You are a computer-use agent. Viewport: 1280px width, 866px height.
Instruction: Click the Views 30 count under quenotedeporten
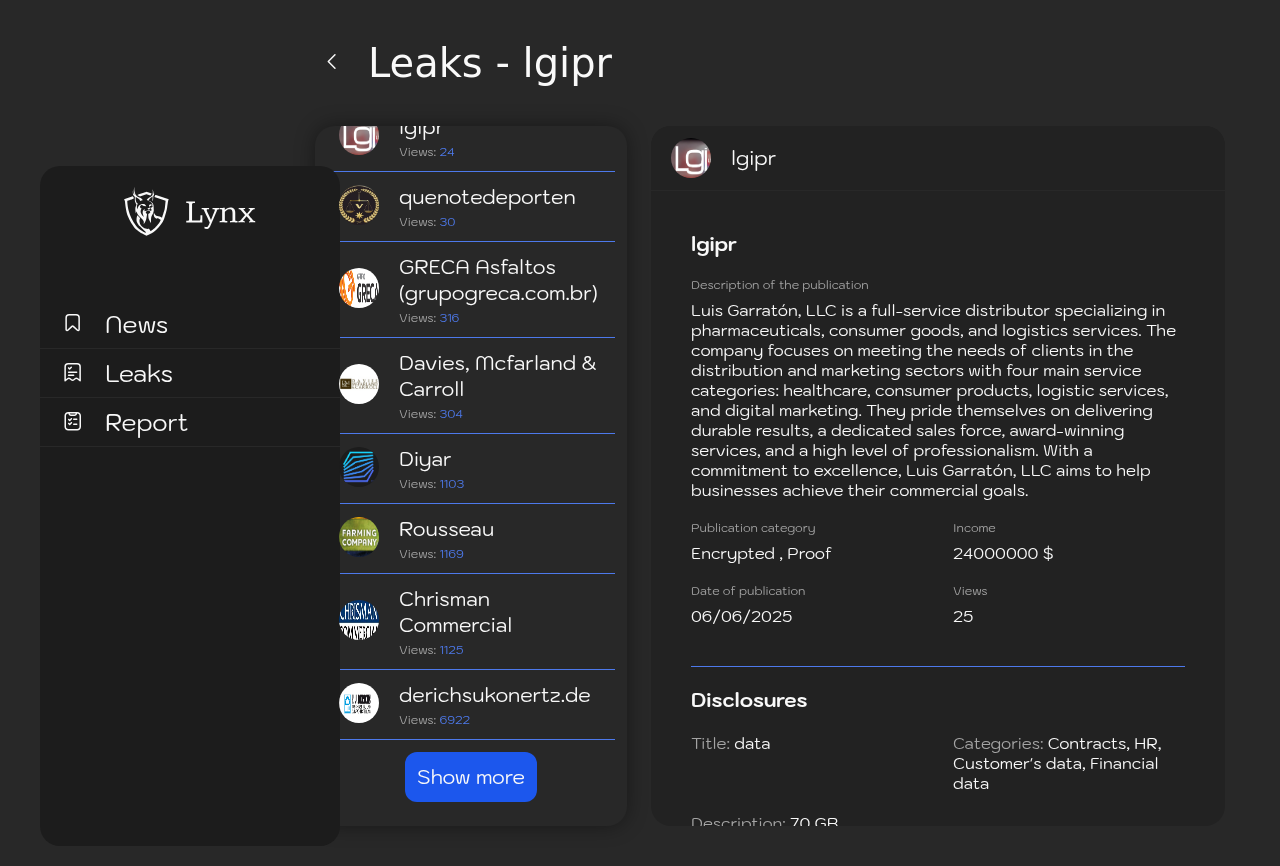(427, 222)
